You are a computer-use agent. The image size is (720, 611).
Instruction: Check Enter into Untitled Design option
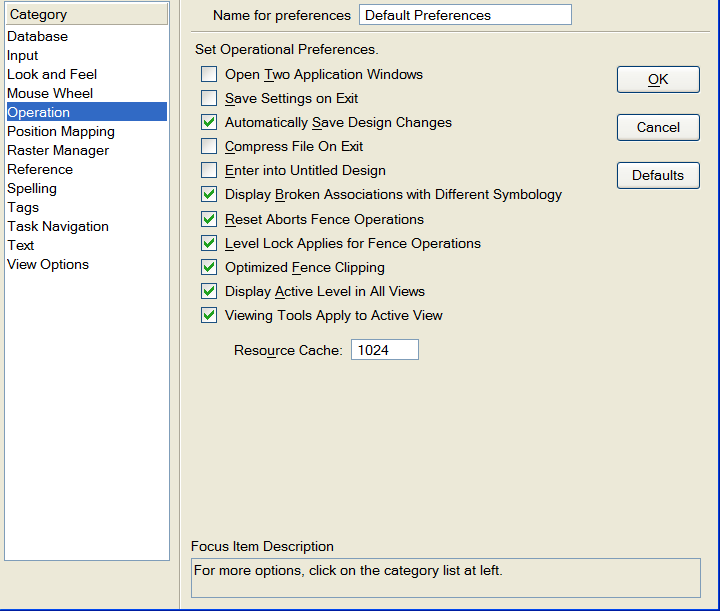[x=209, y=170]
